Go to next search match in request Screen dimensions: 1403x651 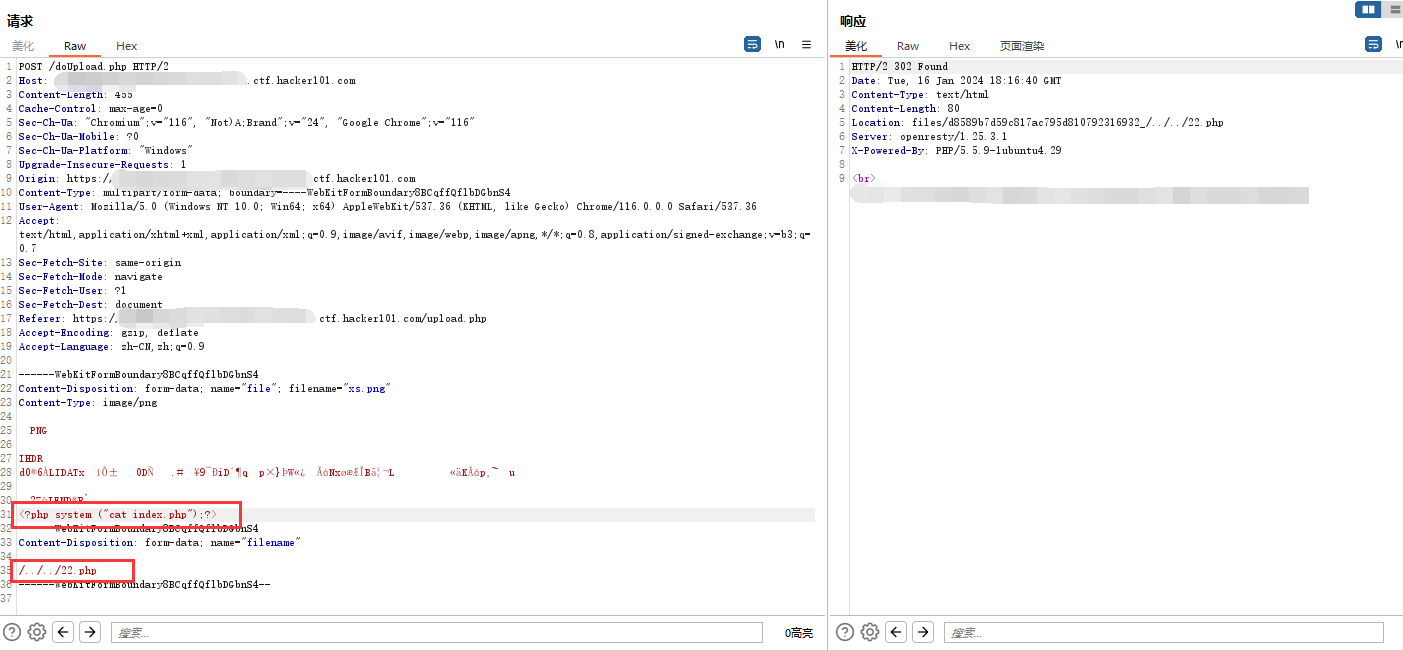click(90, 632)
